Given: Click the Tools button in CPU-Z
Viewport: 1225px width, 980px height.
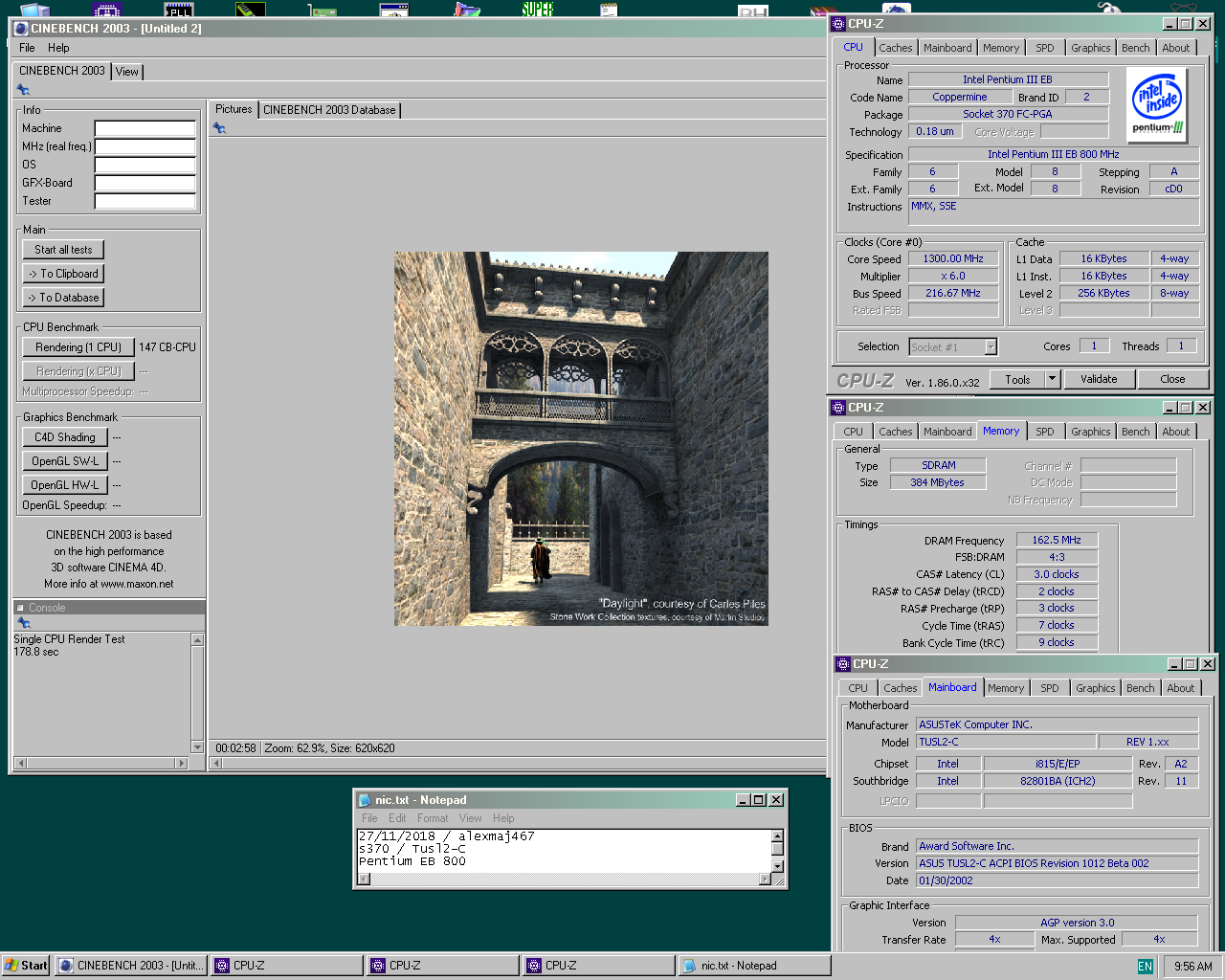Looking at the screenshot, I should (x=1017, y=379).
